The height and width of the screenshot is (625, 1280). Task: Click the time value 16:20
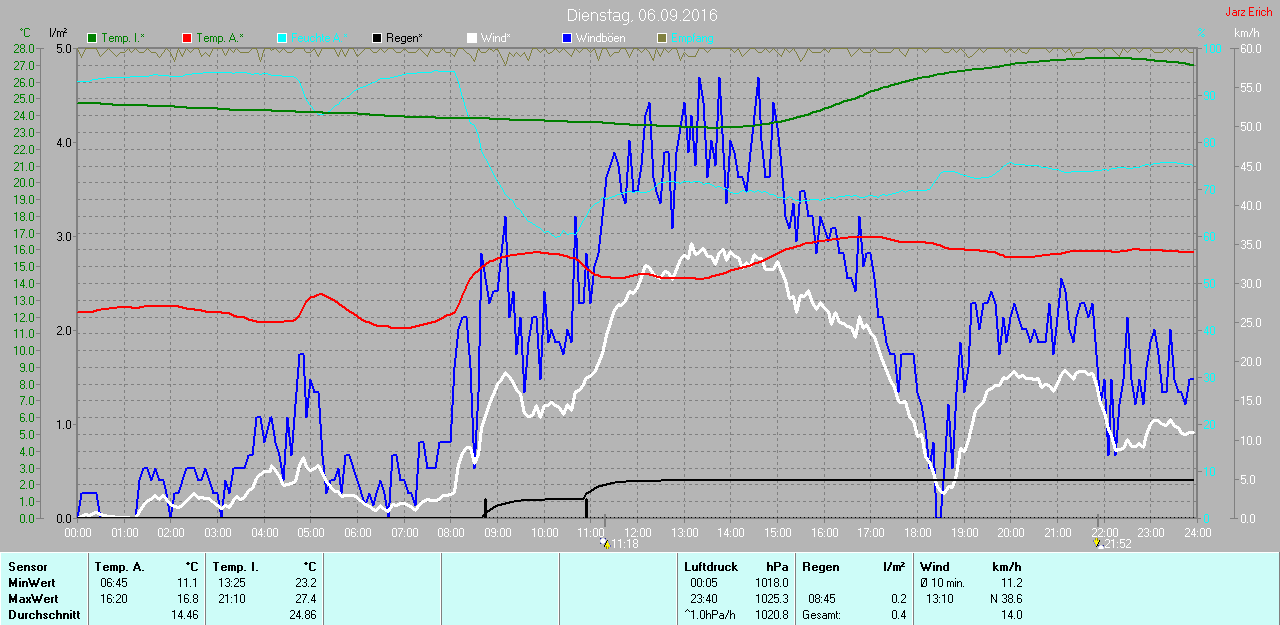click(x=114, y=598)
